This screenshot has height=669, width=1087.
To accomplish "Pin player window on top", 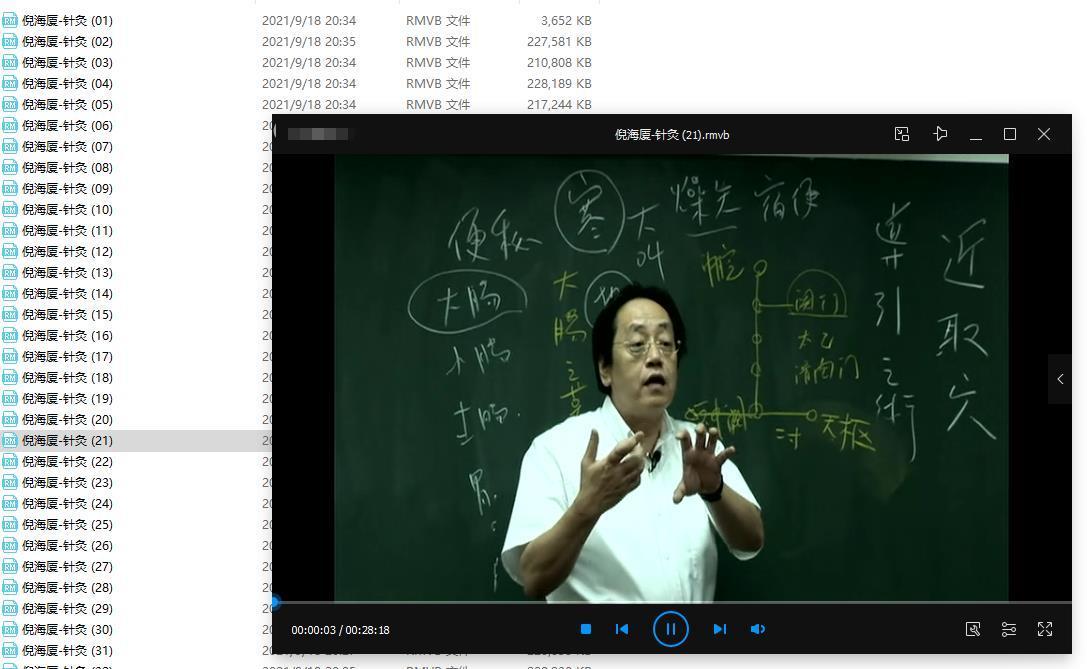I will (x=940, y=134).
